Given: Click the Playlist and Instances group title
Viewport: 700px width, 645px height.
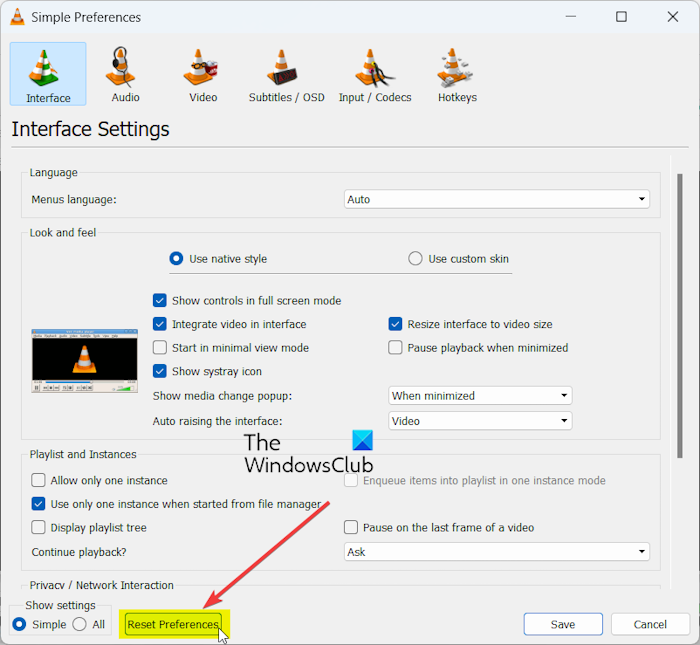Looking at the screenshot, I should (x=83, y=454).
